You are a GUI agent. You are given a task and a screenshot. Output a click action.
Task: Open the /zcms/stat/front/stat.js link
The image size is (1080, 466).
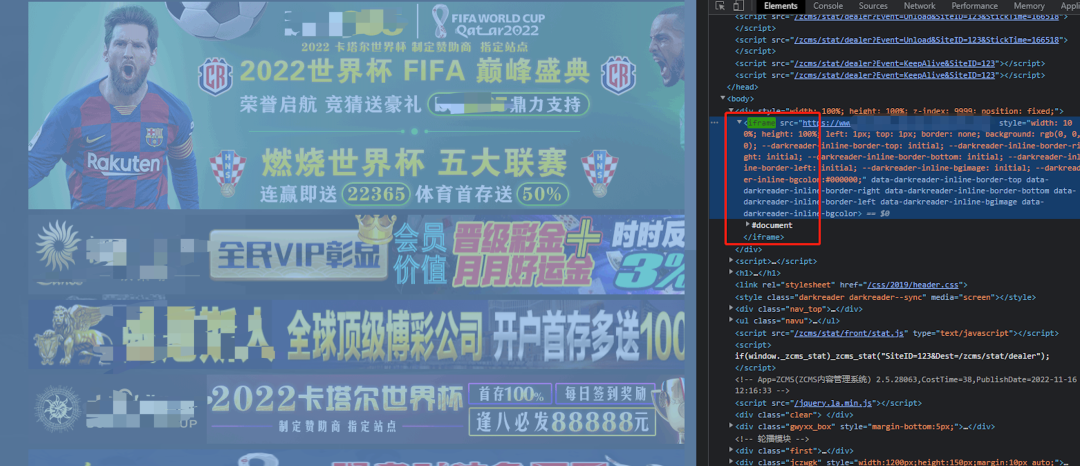[849, 332]
